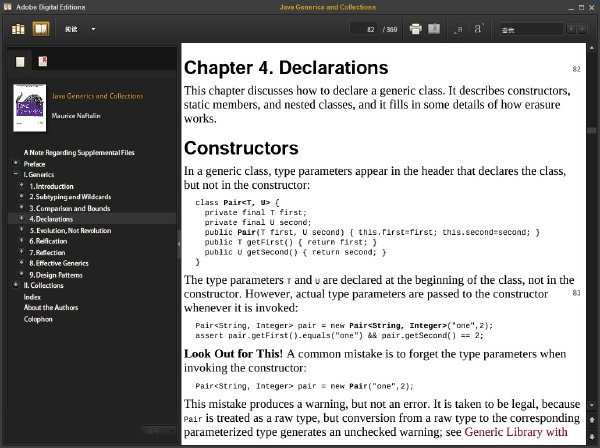Screen dimensions: 600x448
Task: Expand 7. Reflection chapter node
Action: pos(21,252)
